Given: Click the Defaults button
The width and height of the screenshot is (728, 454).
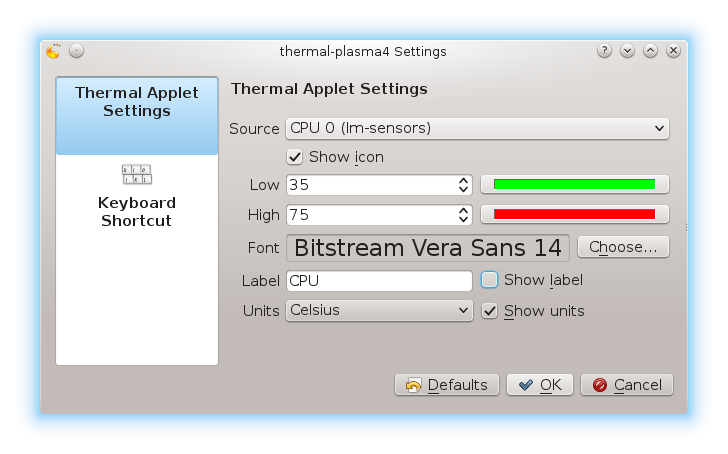Looking at the screenshot, I should (447, 385).
